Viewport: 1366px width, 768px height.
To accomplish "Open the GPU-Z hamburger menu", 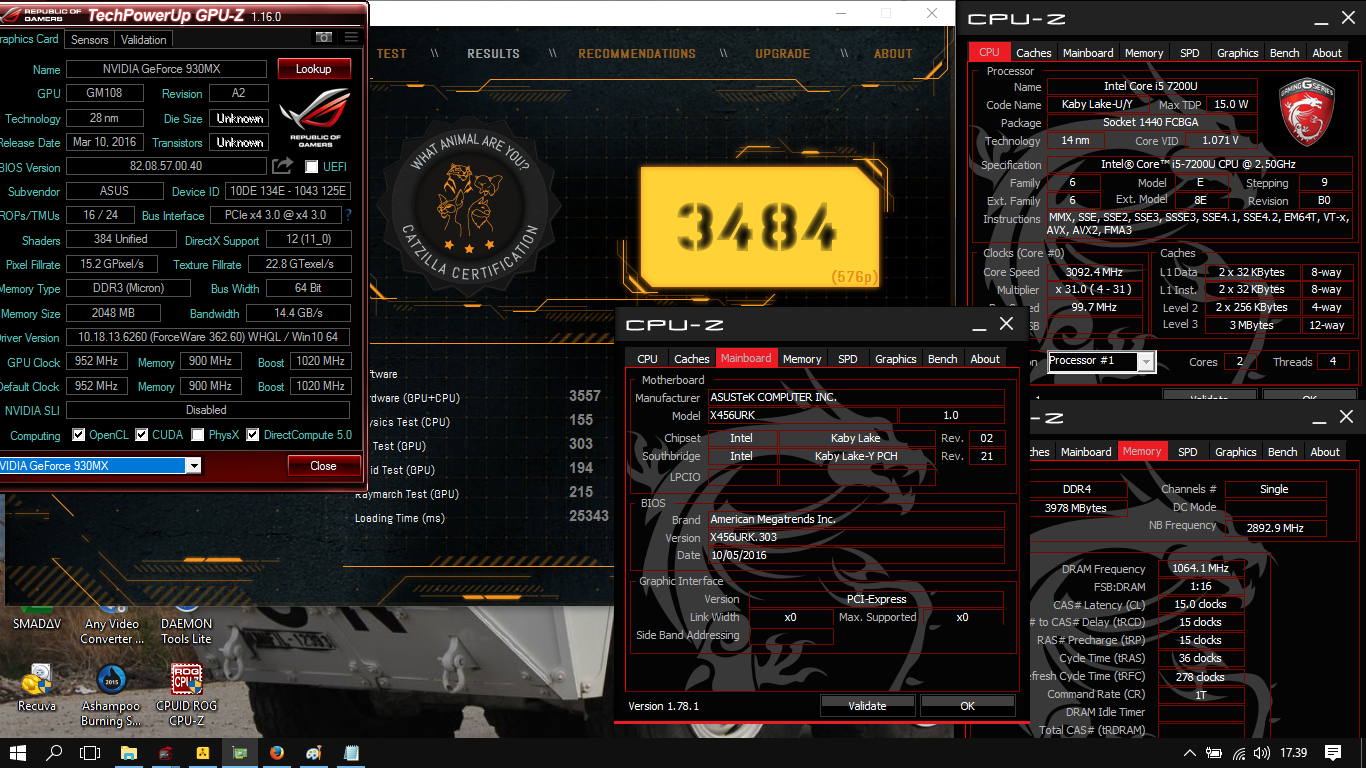I will (351, 38).
